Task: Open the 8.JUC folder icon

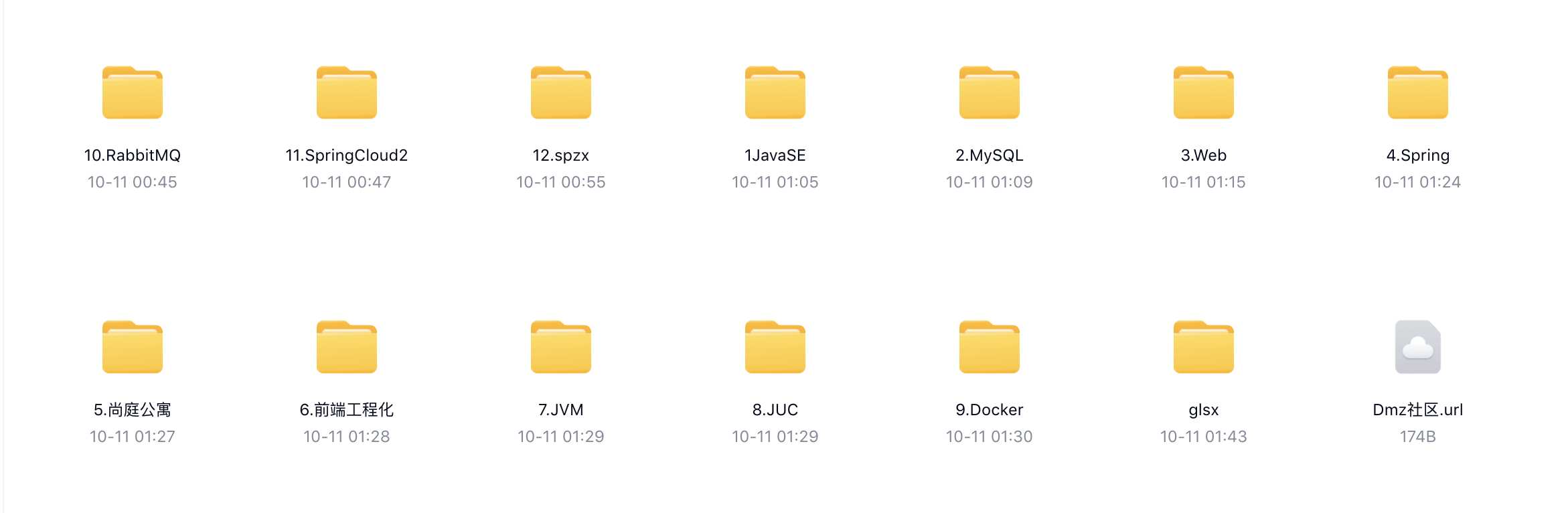Action: (775, 347)
